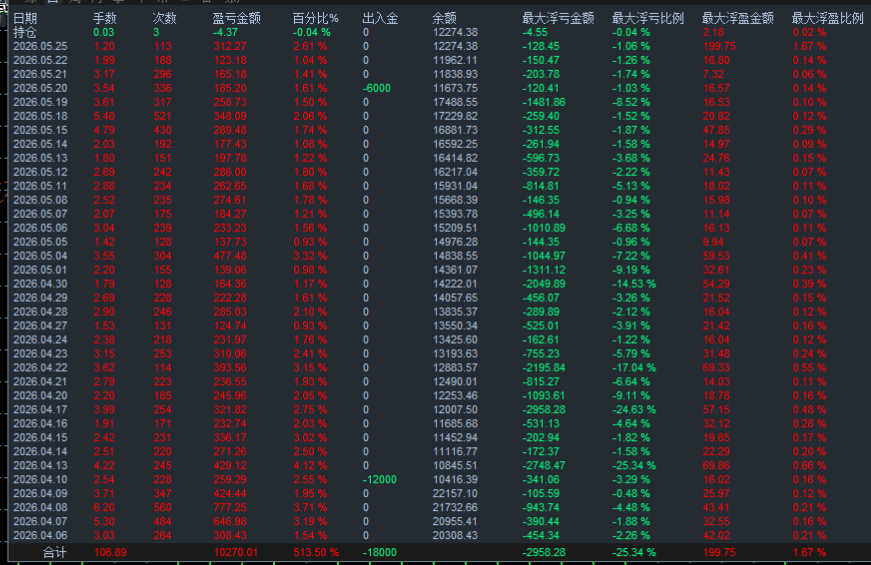Select the 最大浮盈金额 column header

pyautogui.click(x=738, y=18)
